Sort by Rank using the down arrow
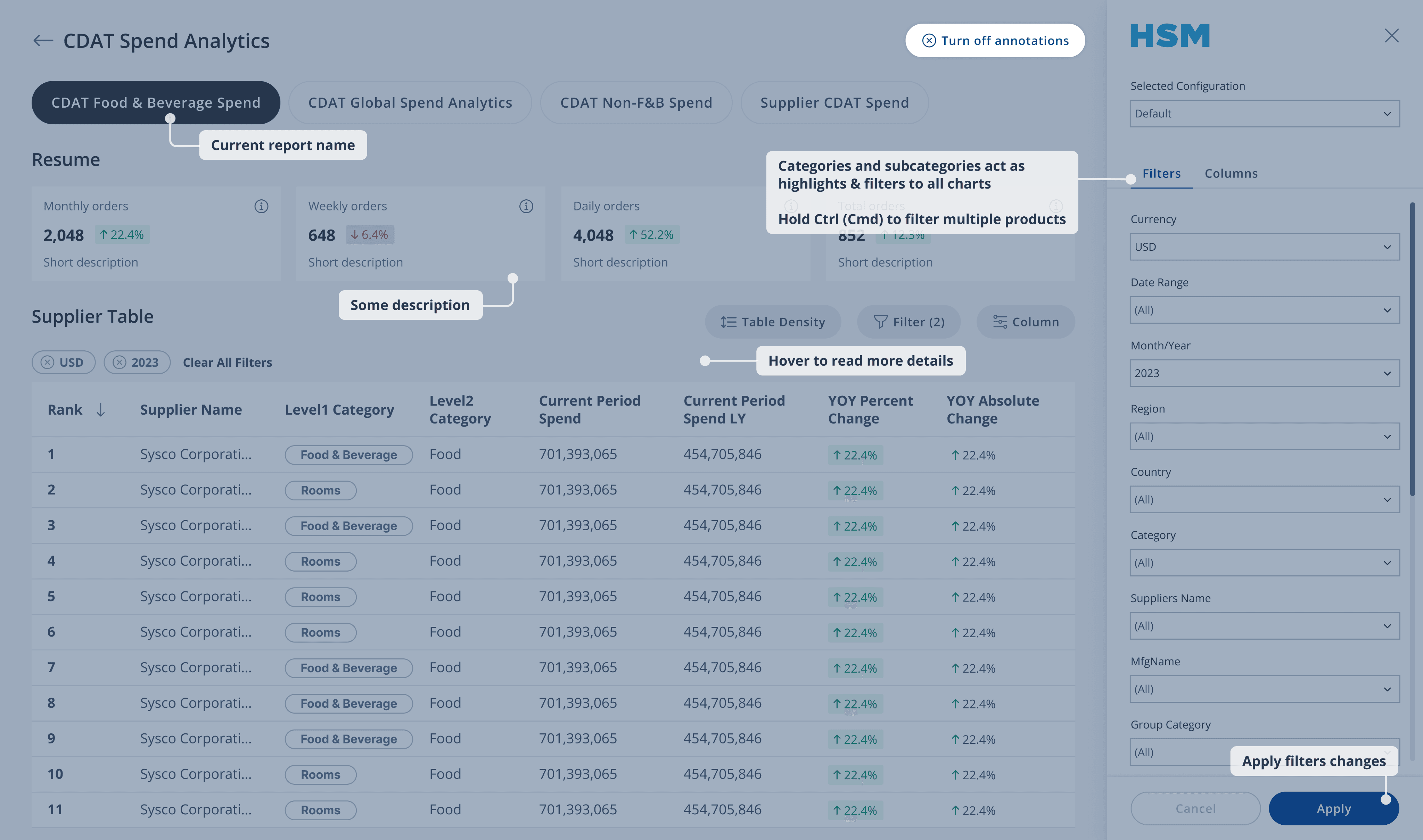The width and height of the screenshot is (1423, 840). pyautogui.click(x=101, y=409)
